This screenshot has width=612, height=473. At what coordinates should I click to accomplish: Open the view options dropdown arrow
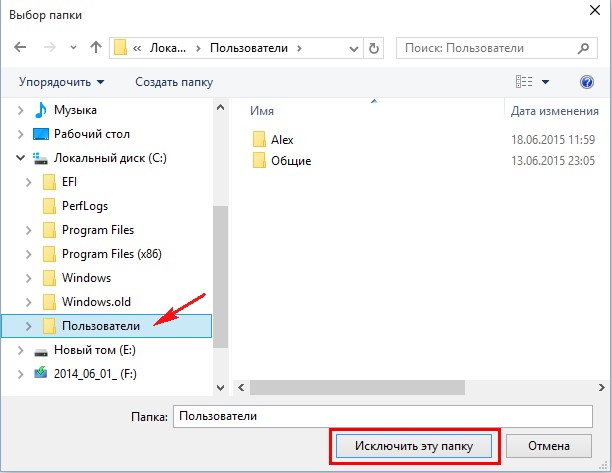click(x=545, y=82)
